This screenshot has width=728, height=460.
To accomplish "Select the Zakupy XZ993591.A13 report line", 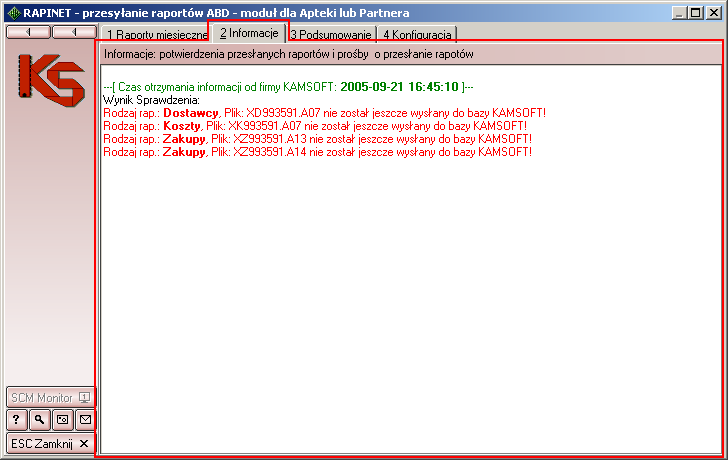I will tap(317, 139).
